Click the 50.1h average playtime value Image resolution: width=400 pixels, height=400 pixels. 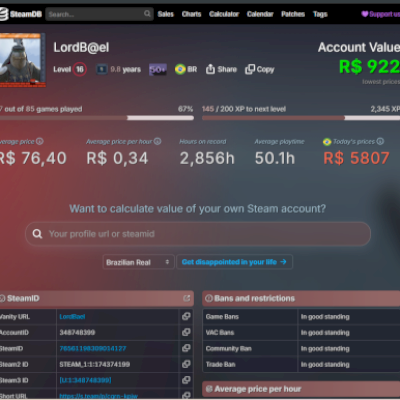tap(275, 158)
